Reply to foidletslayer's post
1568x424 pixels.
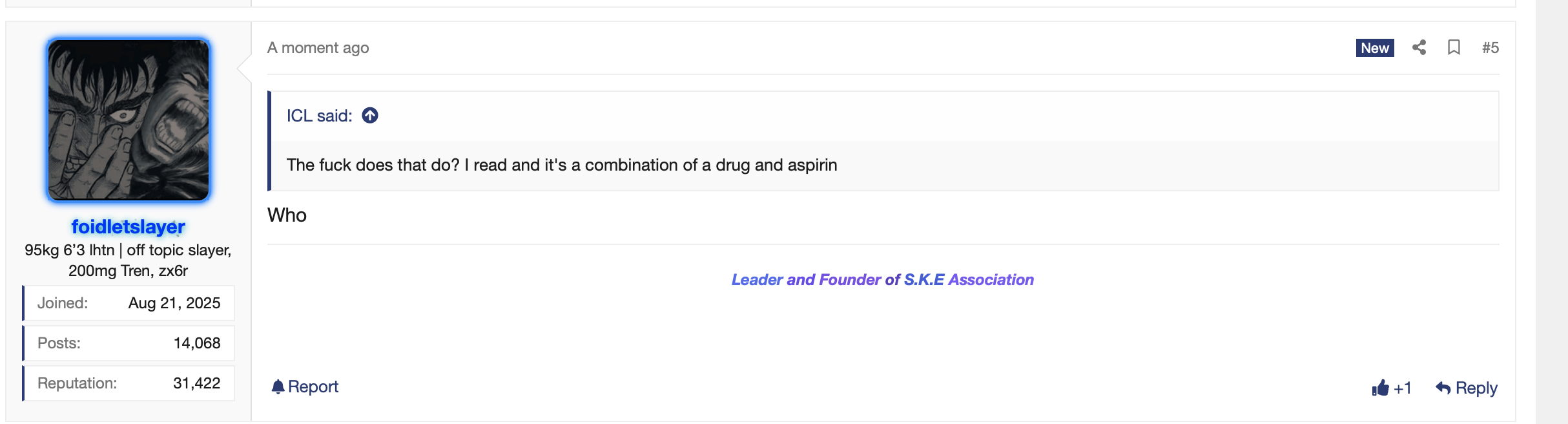coord(1467,388)
